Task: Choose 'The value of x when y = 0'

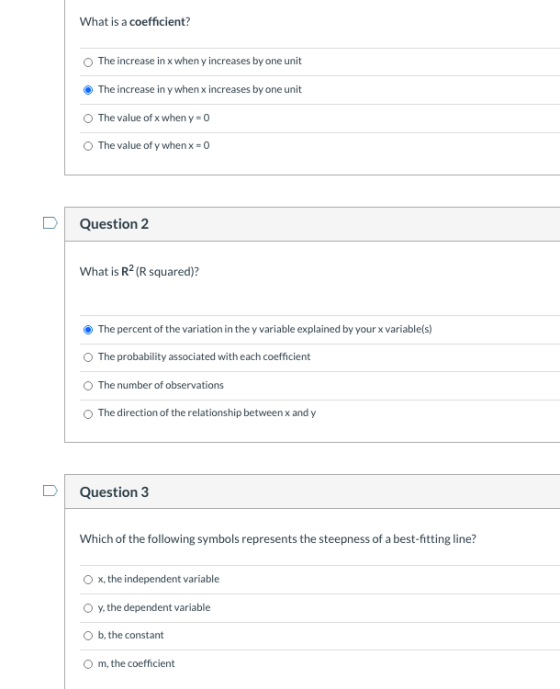Action: tap(88, 118)
